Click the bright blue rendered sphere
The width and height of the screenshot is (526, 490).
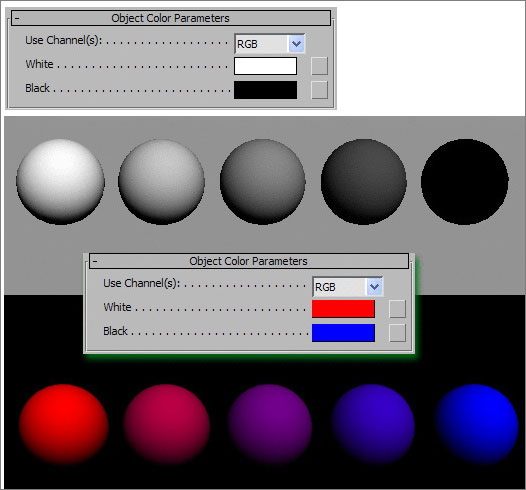(x=477, y=424)
